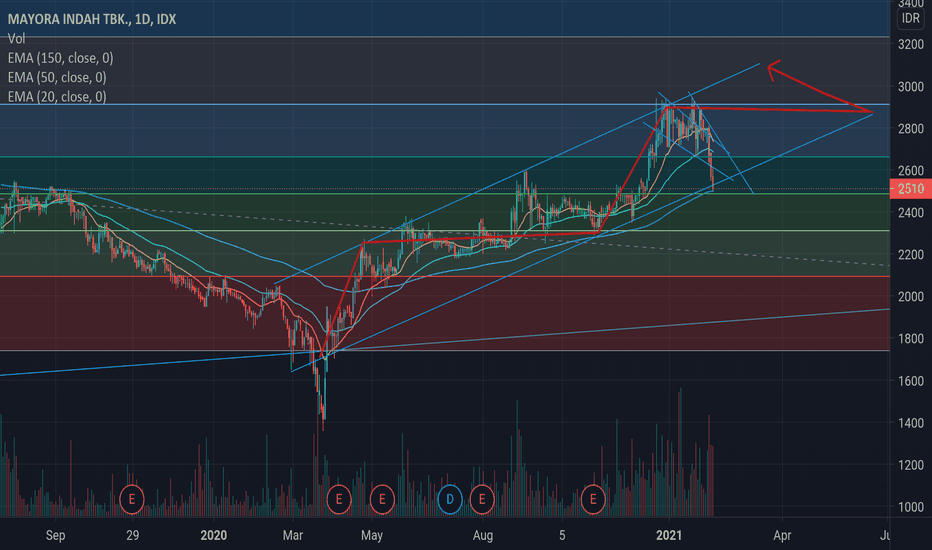The height and width of the screenshot is (550, 932).
Task: Click the 1200 price axis label
Action: (911, 465)
